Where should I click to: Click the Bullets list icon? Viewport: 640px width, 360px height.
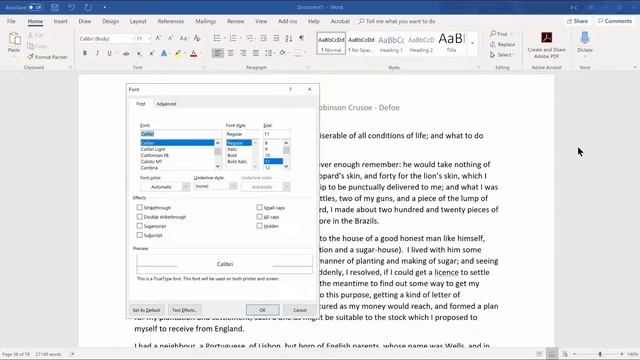[x=217, y=38]
